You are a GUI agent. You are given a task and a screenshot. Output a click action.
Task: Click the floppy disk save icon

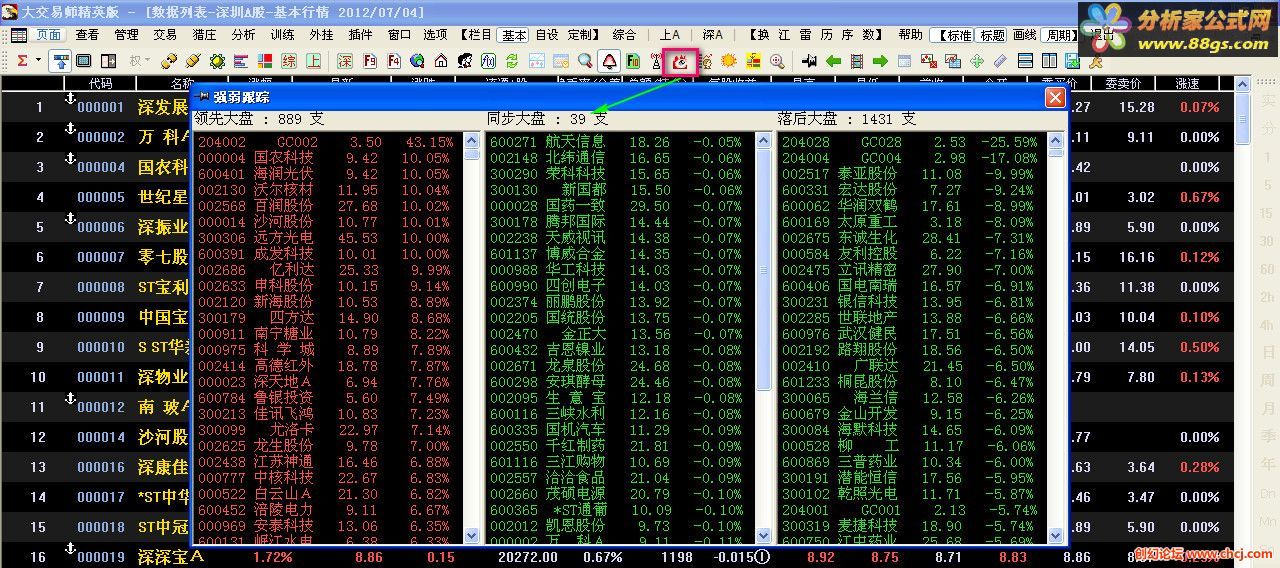tap(1072, 61)
